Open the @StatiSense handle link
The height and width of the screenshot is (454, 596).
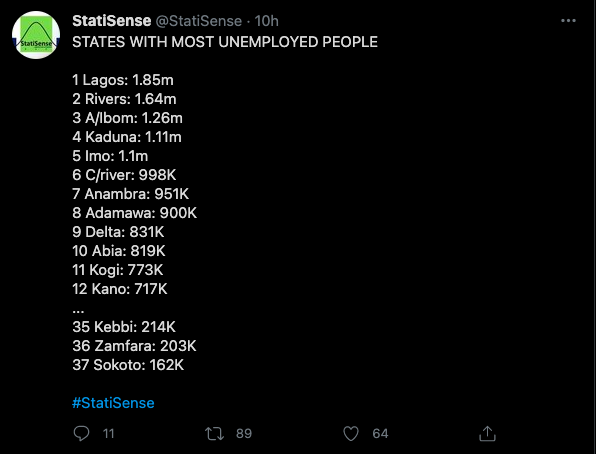(x=198, y=21)
